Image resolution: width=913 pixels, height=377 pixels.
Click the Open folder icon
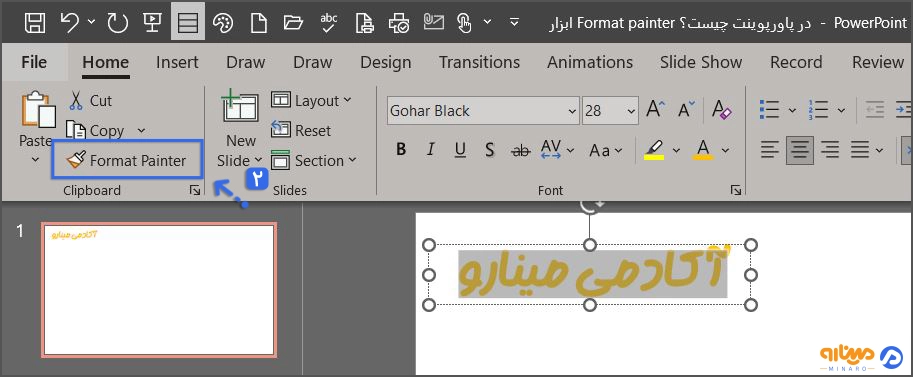coord(293,23)
